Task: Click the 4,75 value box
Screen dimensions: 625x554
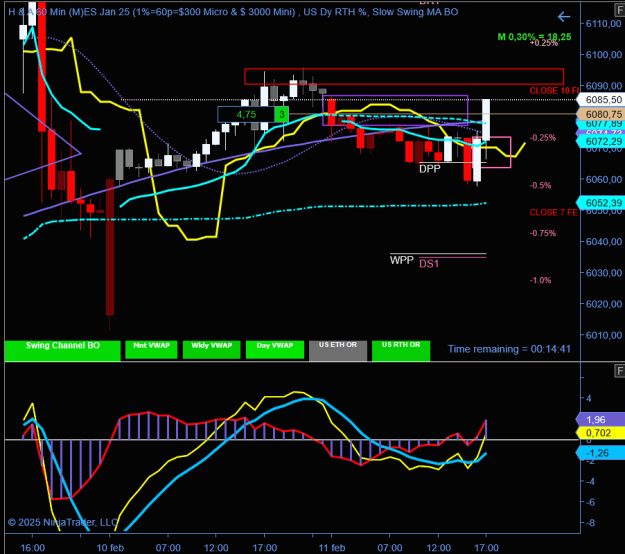Action: pos(246,115)
